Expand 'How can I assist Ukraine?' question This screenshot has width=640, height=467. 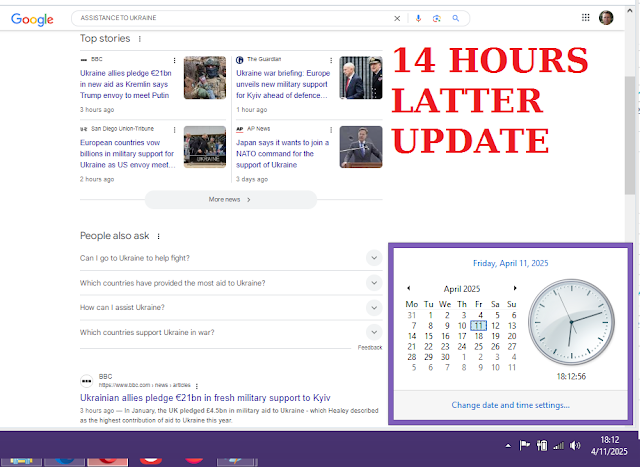(231, 307)
